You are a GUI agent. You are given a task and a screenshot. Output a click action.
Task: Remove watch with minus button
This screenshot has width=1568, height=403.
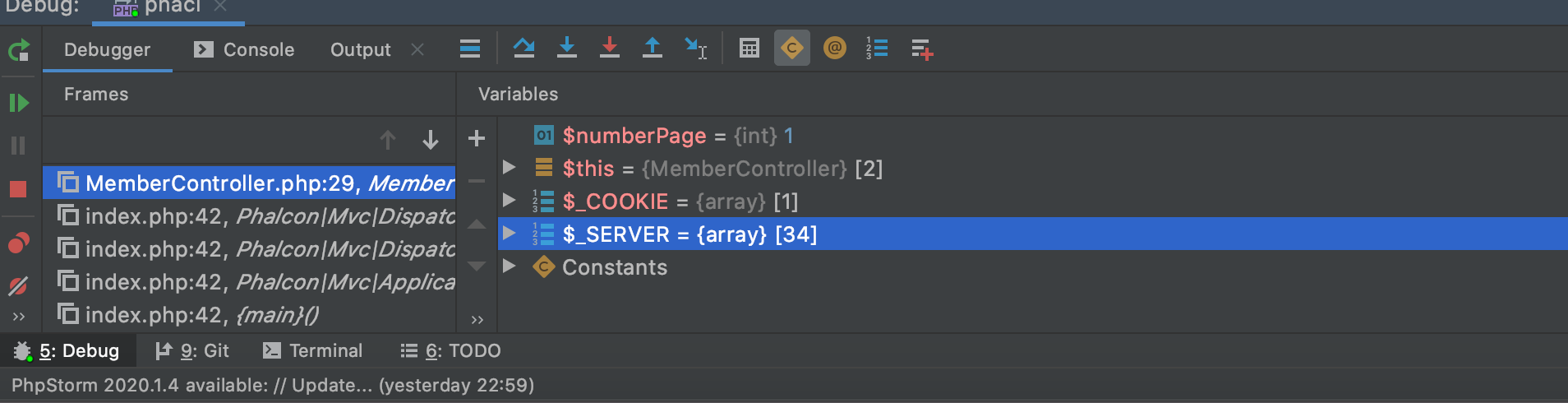pyautogui.click(x=477, y=181)
